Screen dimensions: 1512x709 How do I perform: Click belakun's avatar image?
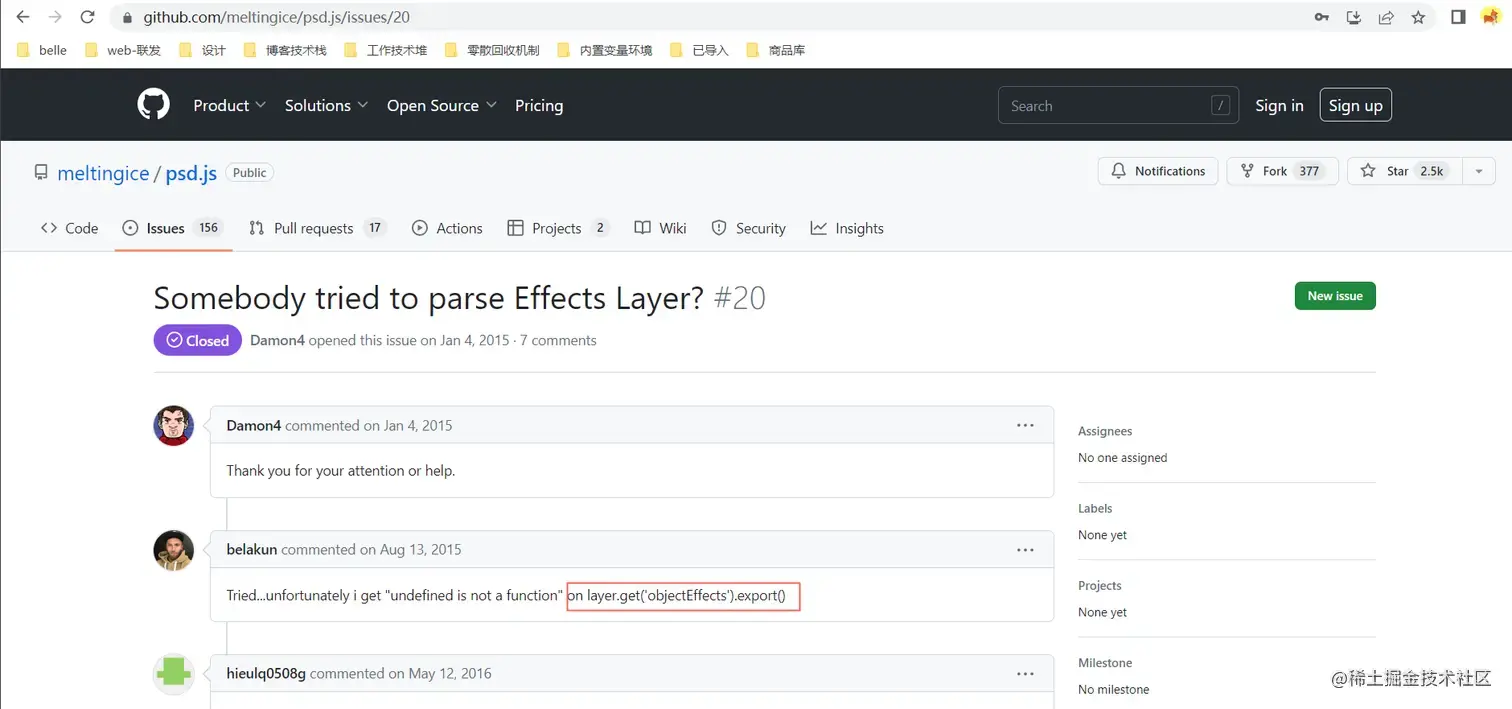173,550
